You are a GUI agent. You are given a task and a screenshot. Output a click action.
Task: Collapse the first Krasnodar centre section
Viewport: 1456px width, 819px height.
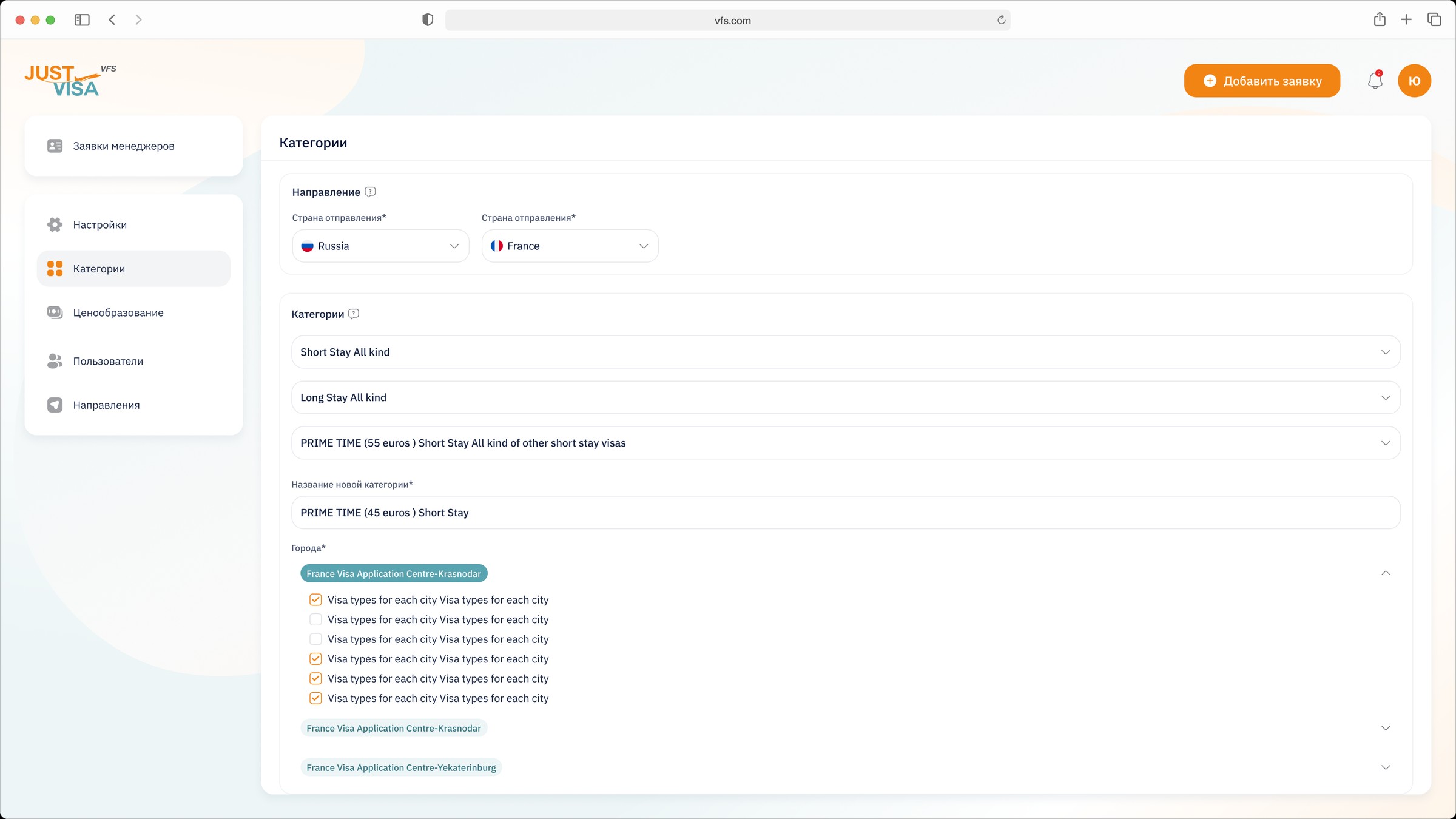1386,573
